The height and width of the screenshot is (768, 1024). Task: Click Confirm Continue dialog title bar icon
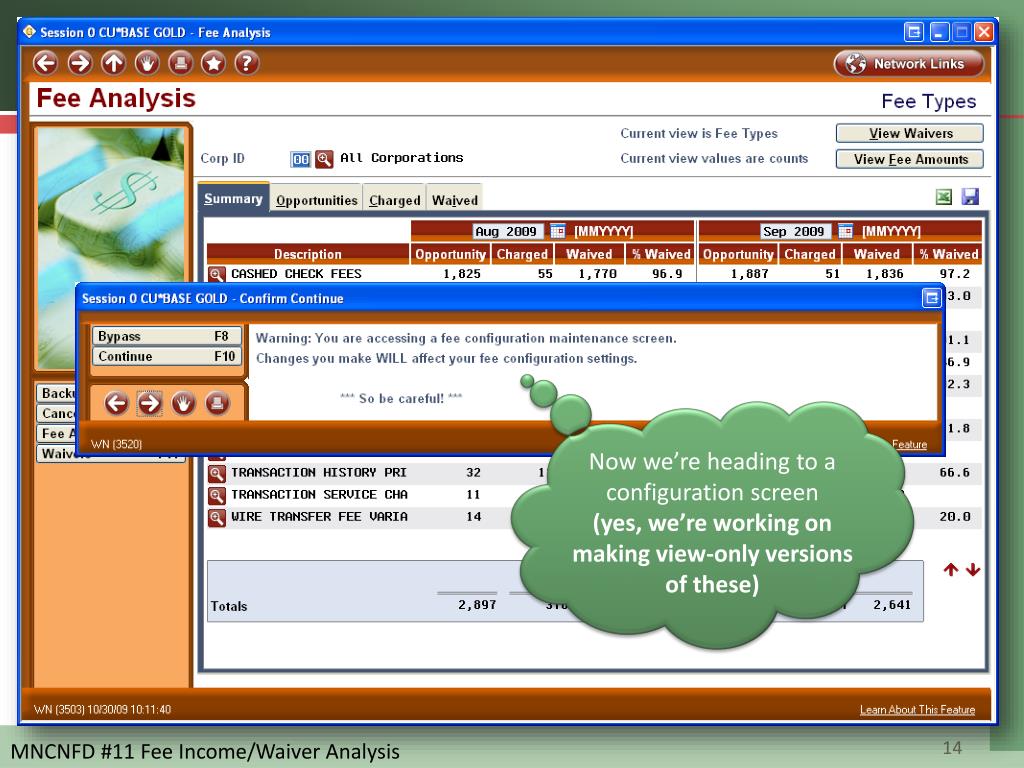pos(931,298)
